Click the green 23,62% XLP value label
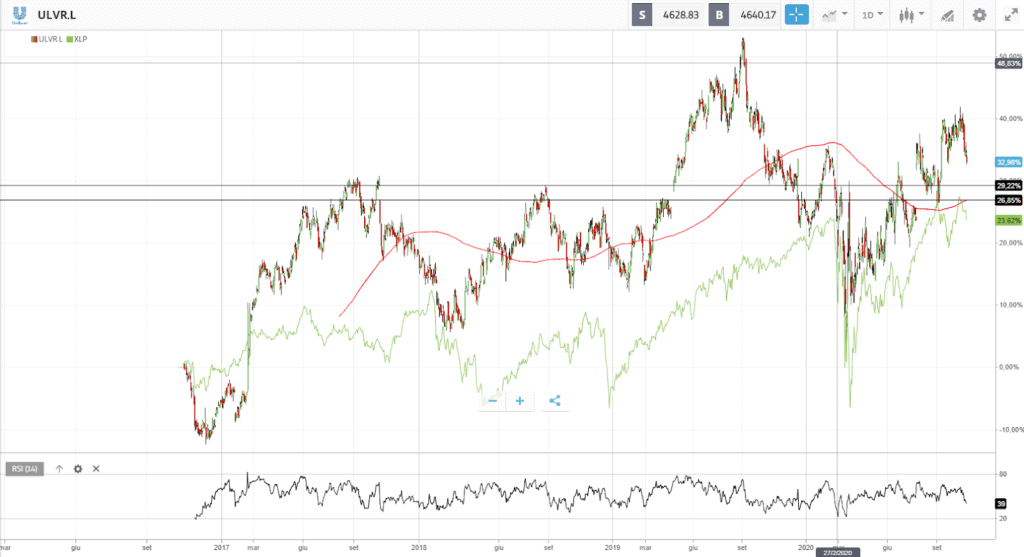Image resolution: width=1024 pixels, height=557 pixels. pos(1008,221)
